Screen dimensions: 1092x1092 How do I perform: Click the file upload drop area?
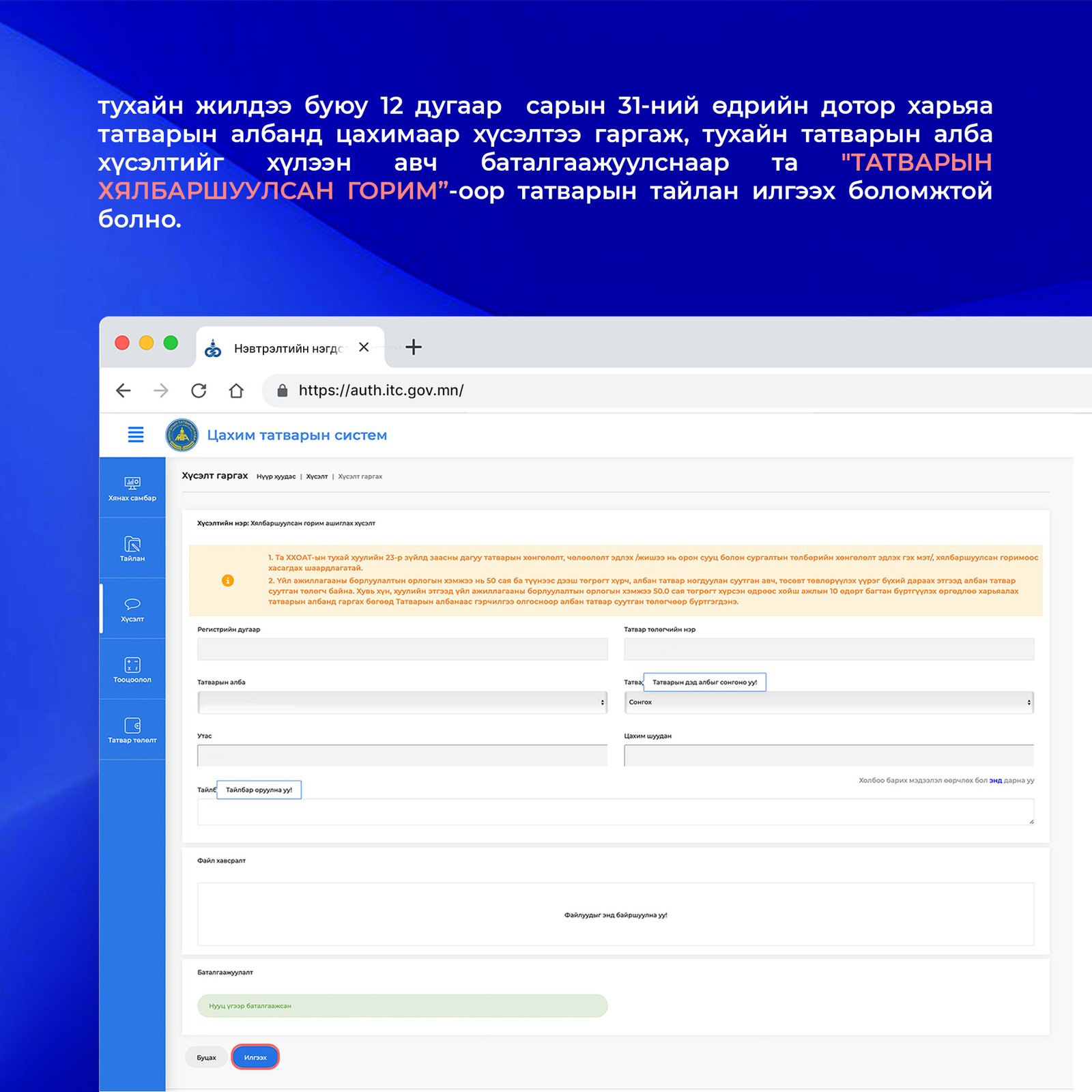(615, 915)
